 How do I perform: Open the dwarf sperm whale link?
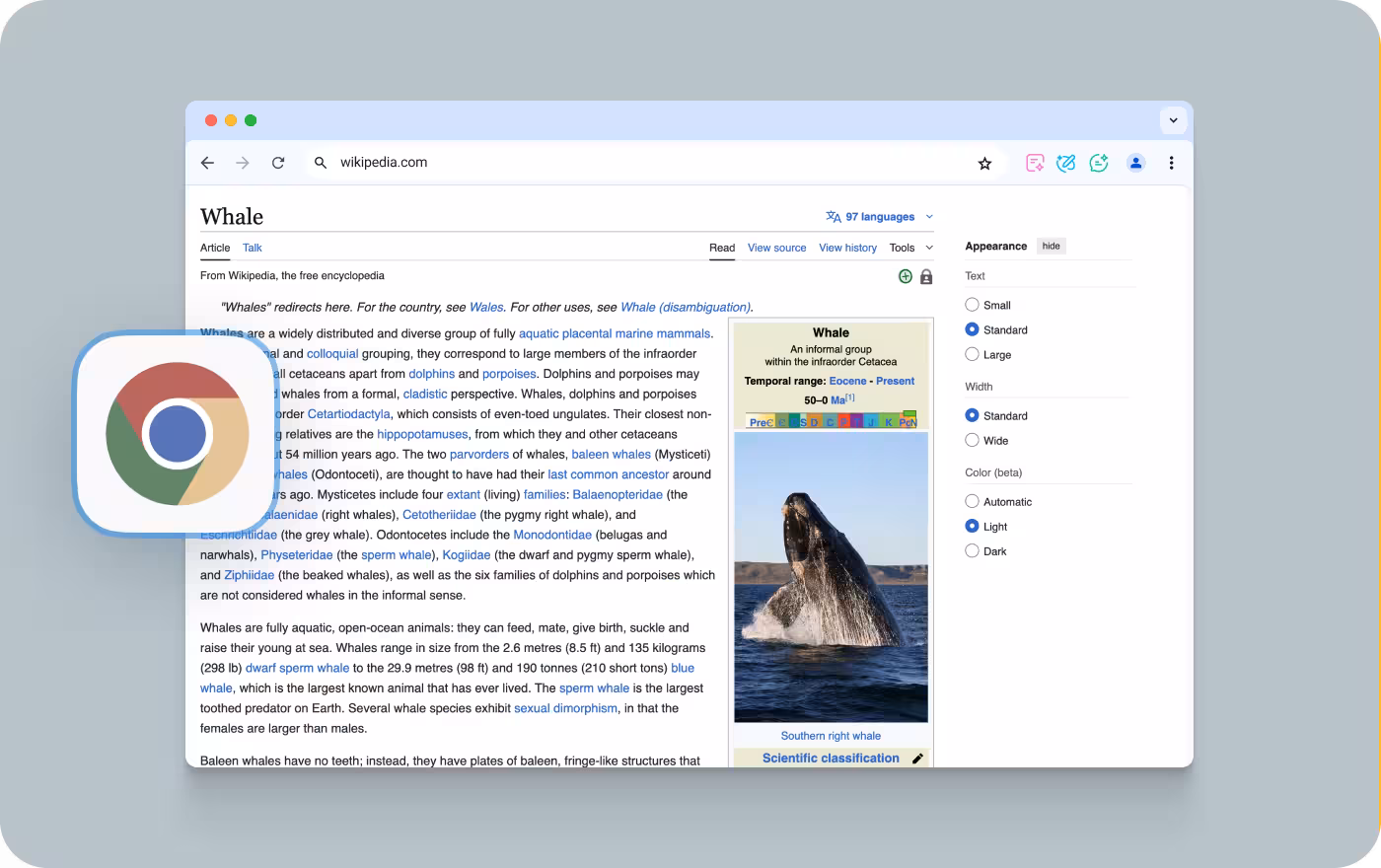(298, 668)
